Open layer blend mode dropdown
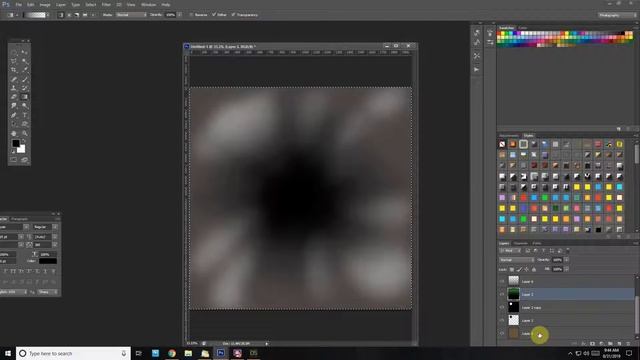The width and height of the screenshot is (640, 360). (x=517, y=260)
